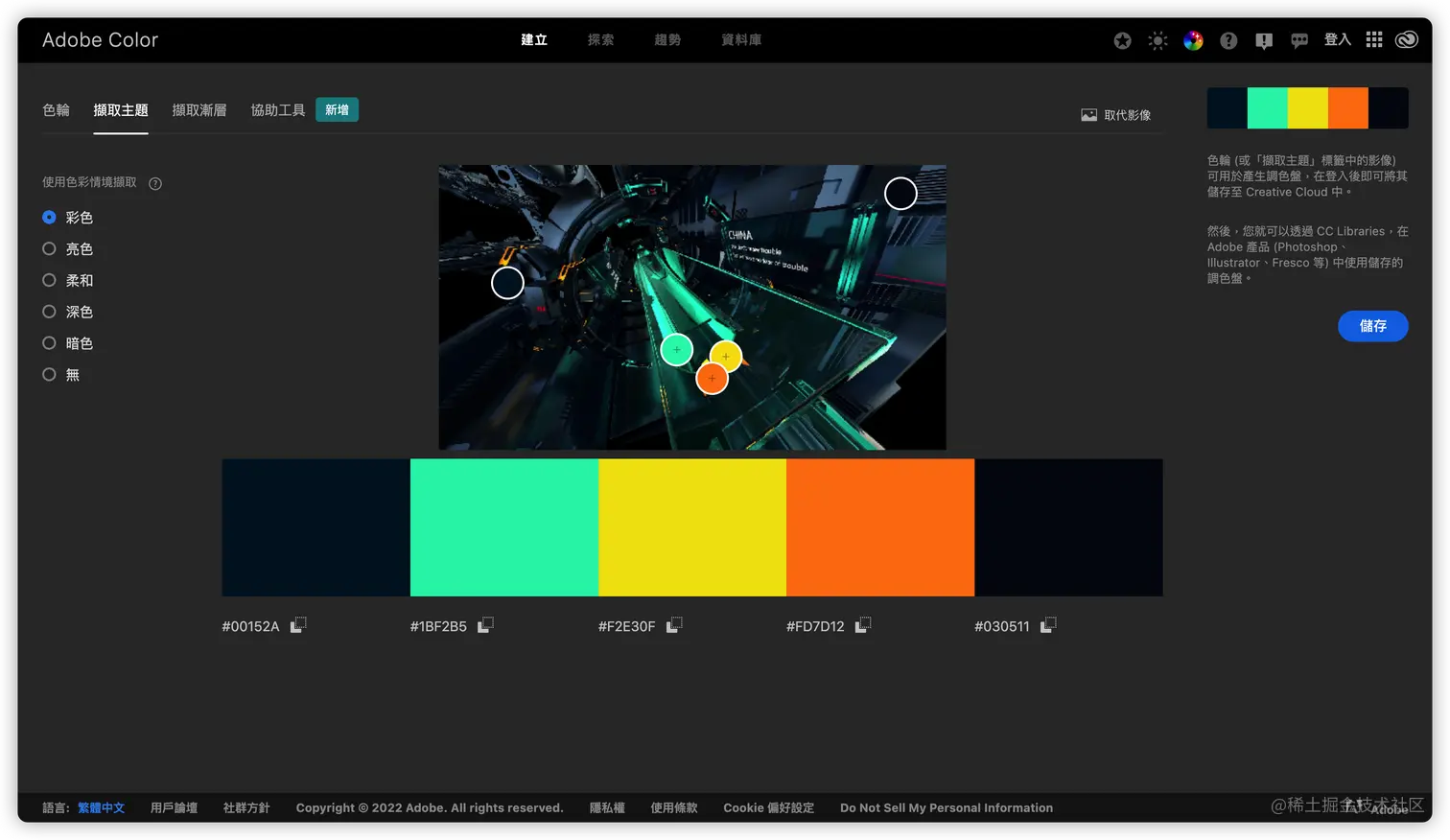
Task: Click the info icon beside 使用色彩情境擷取
Action: 155,183
